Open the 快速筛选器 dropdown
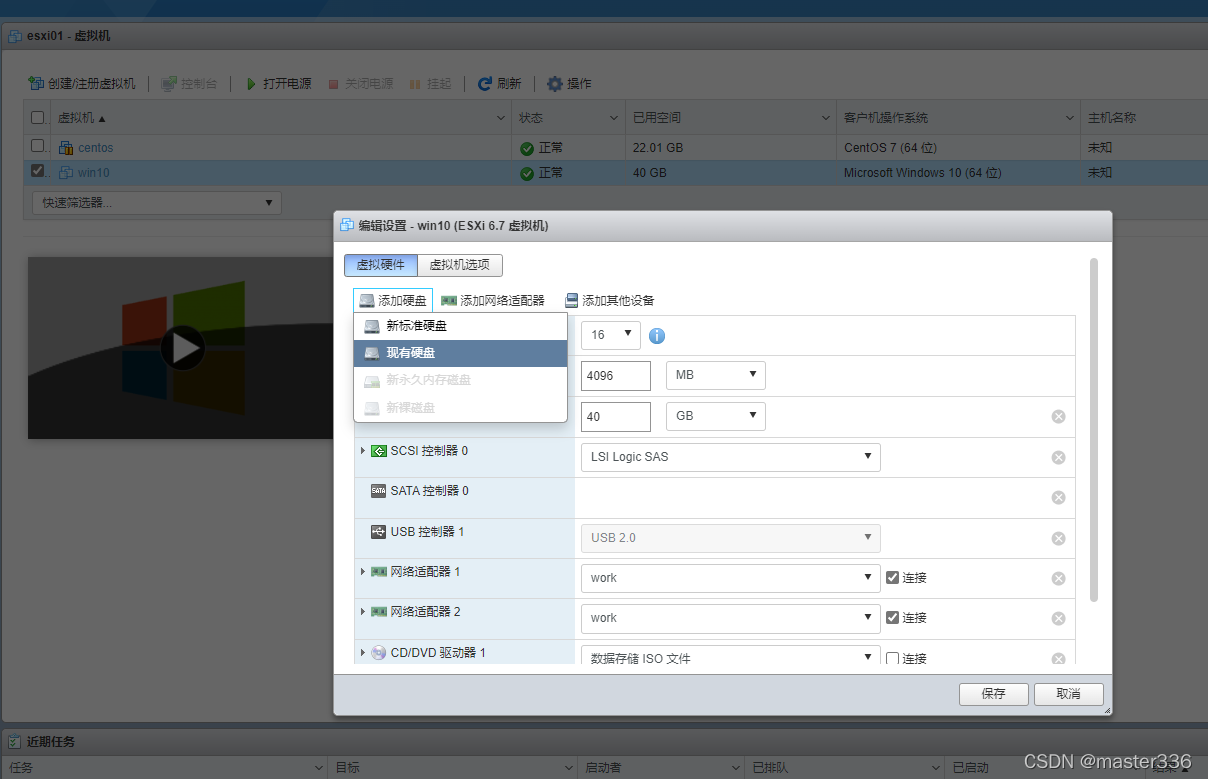The image size is (1208, 779). tap(157, 203)
